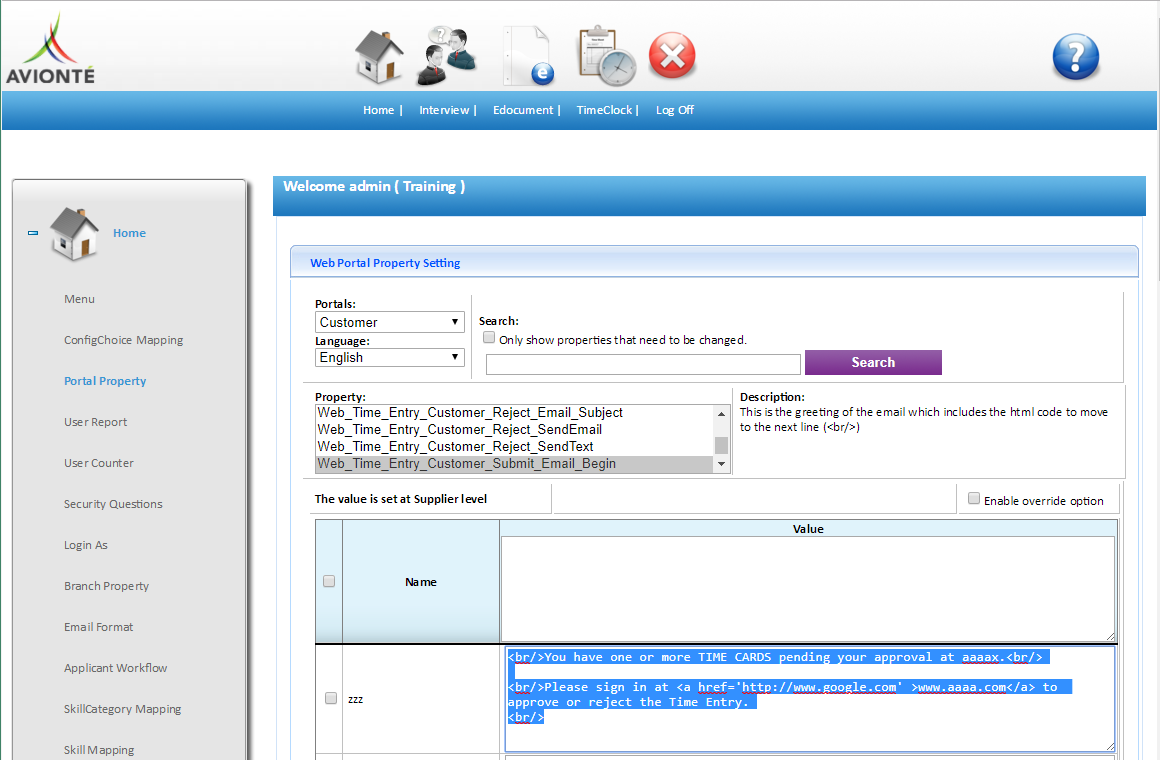Open the TimeClock clipboard icon
This screenshot has height=760, width=1160.
pyautogui.click(x=607, y=56)
